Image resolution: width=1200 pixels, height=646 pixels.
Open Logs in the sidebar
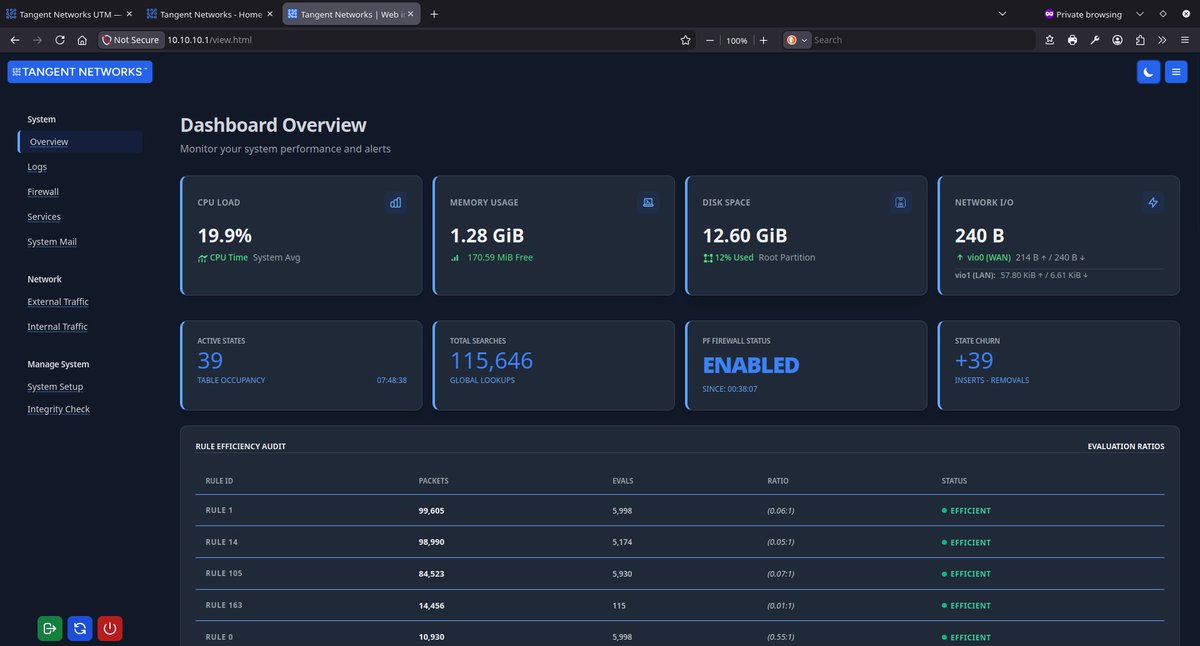pyautogui.click(x=37, y=167)
